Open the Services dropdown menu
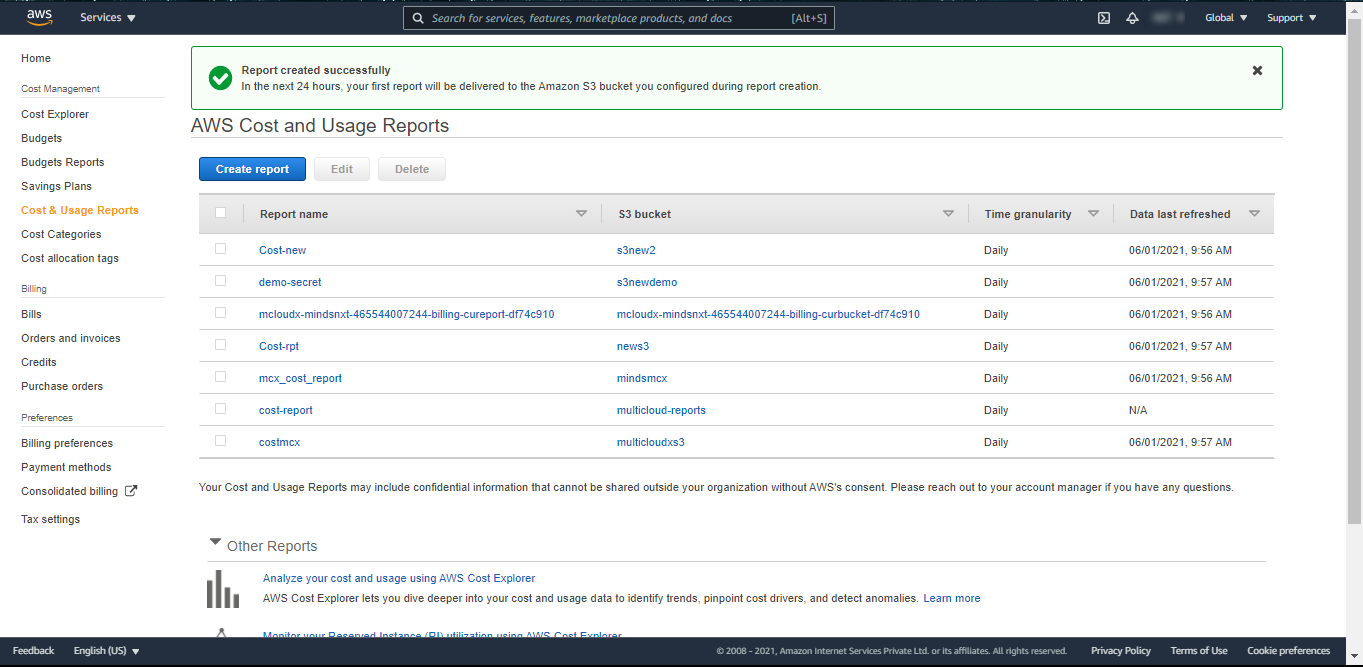 (108, 18)
